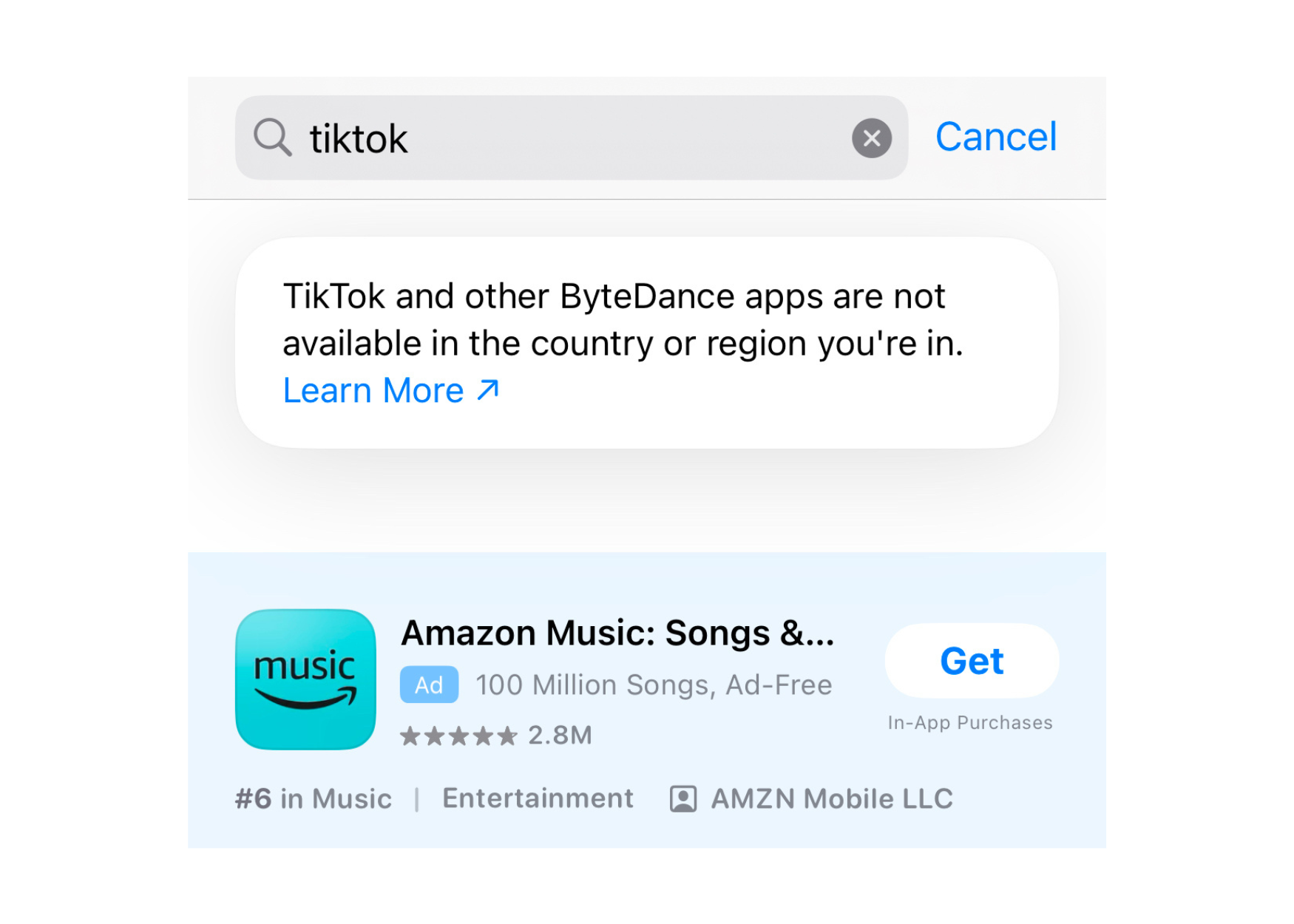Select the Entertainment category label

click(x=538, y=798)
